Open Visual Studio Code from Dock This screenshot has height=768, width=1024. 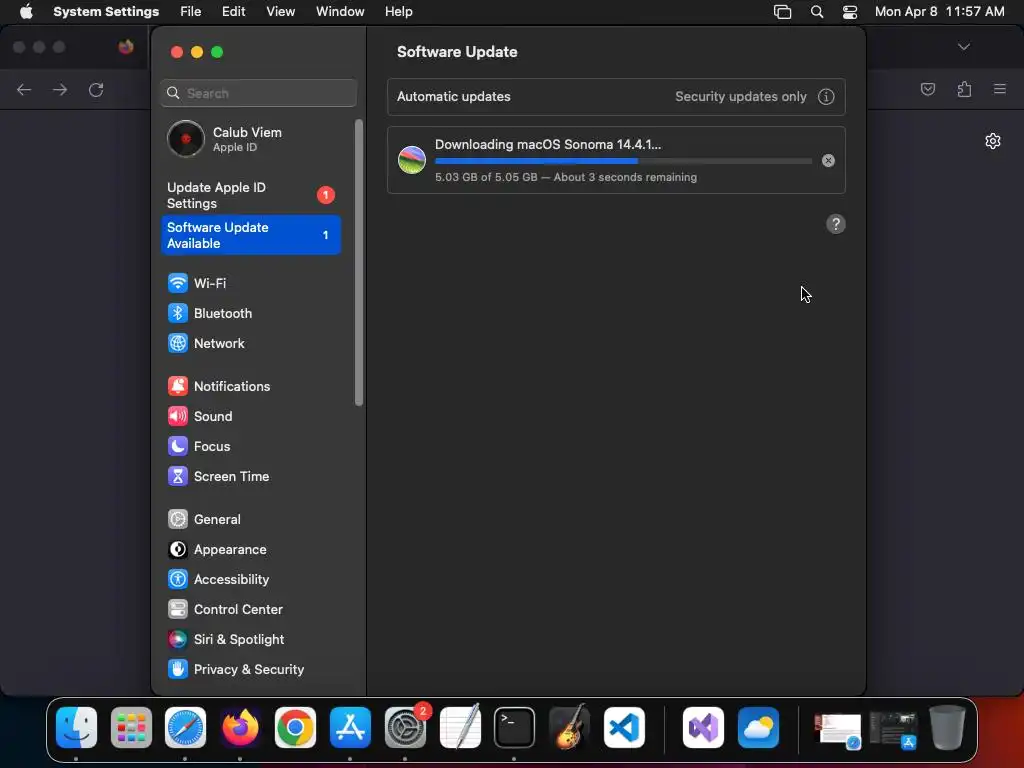click(624, 728)
